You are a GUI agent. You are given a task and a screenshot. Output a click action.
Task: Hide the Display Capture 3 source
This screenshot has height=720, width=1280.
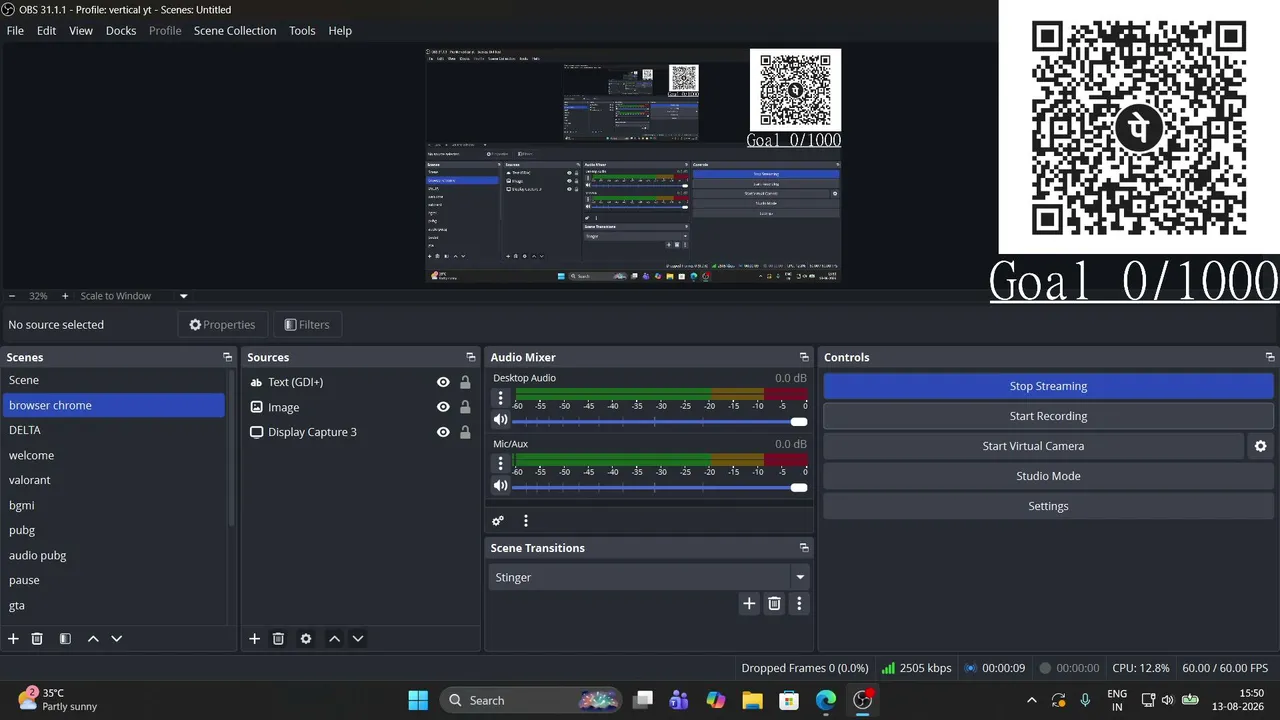point(443,432)
